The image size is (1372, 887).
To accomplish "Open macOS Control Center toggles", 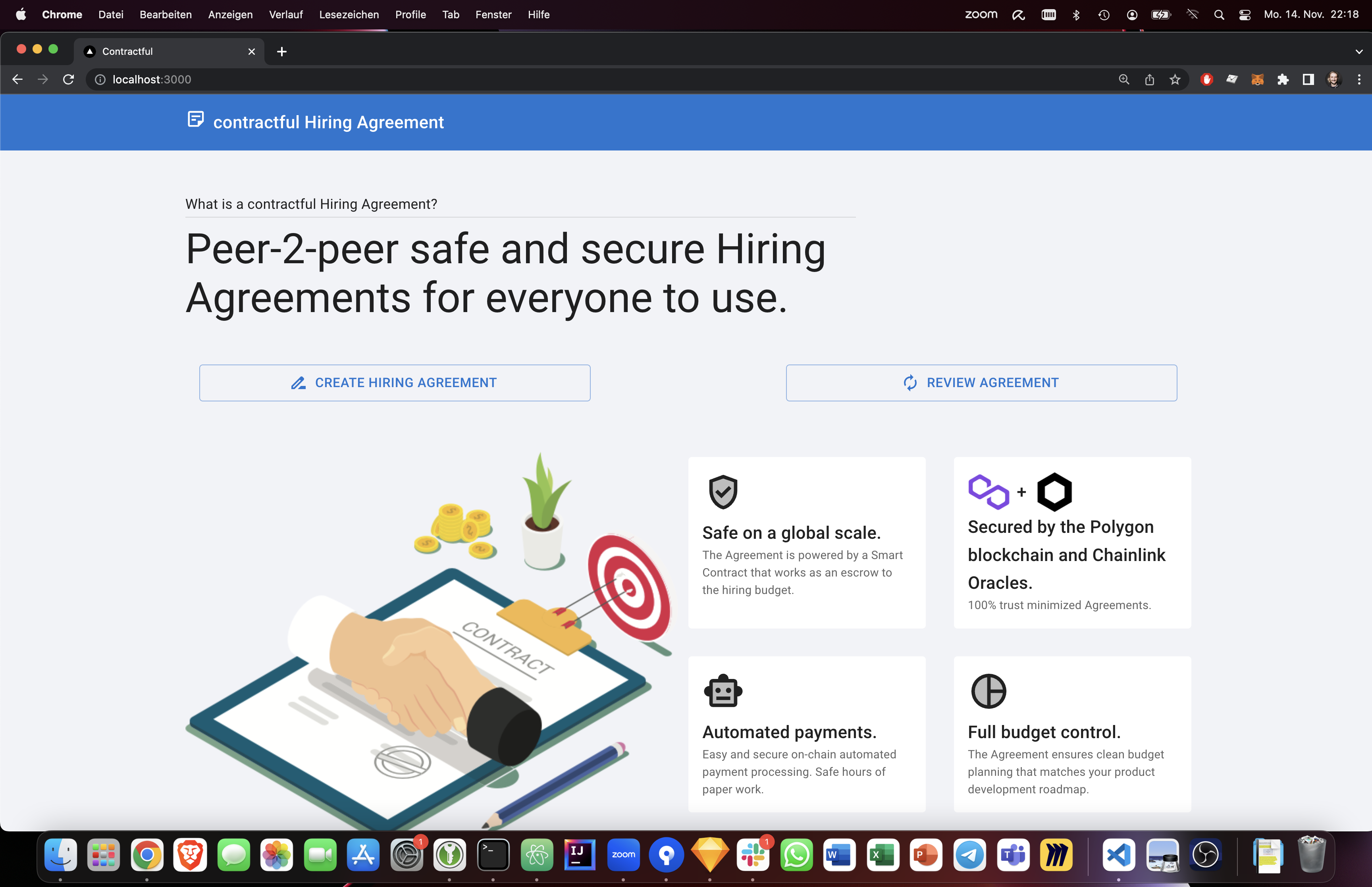I will click(1244, 15).
